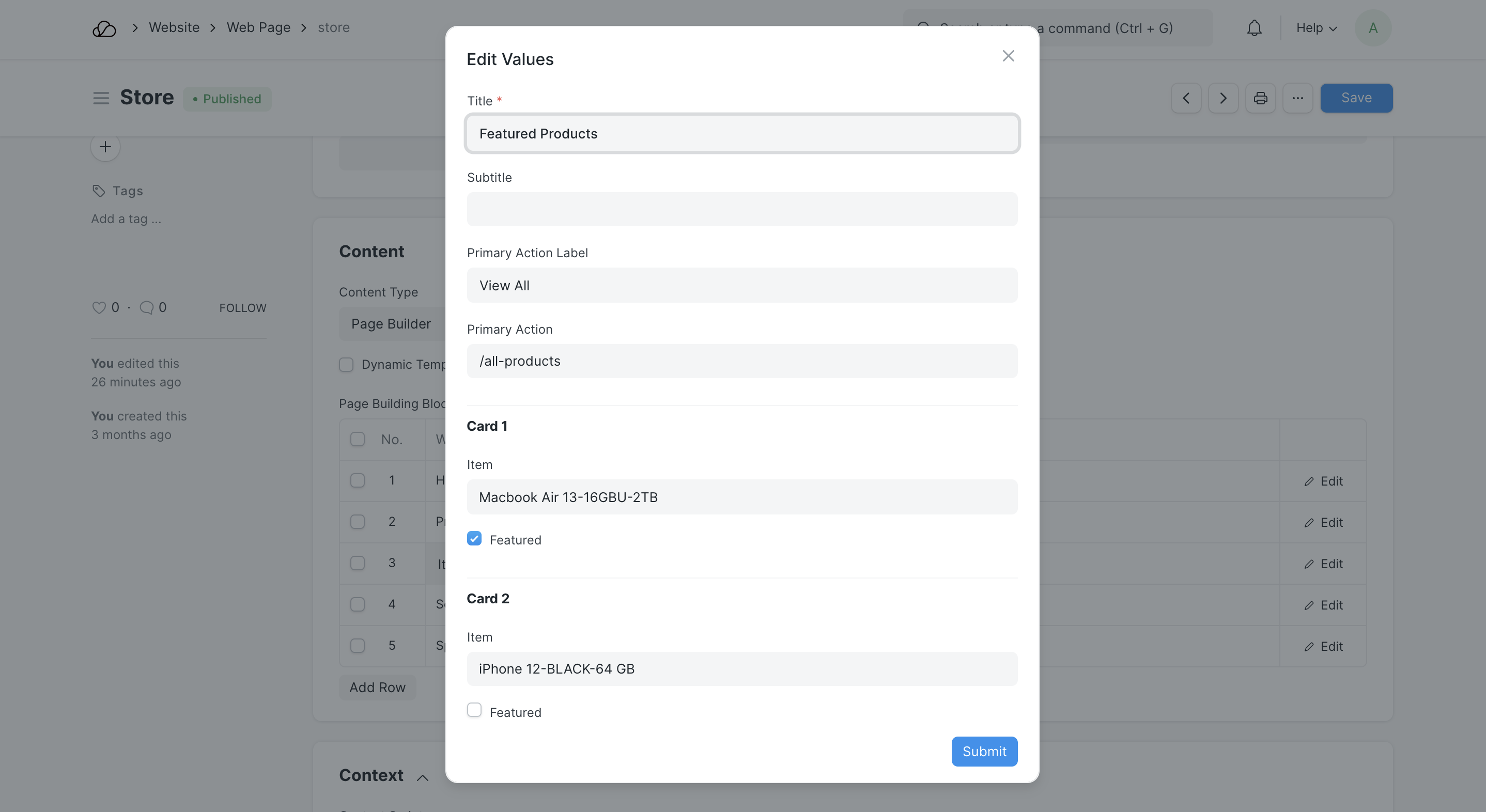
Task: Click the Frappe cloud home logo
Action: [104, 28]
